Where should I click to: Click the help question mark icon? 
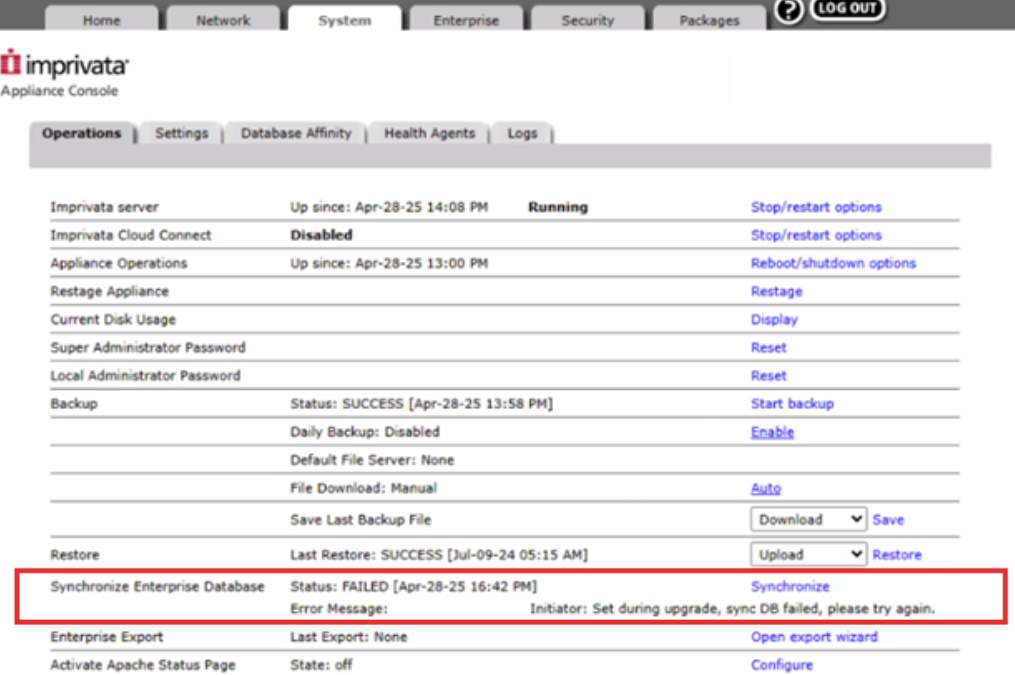click(x=789, y=12)
